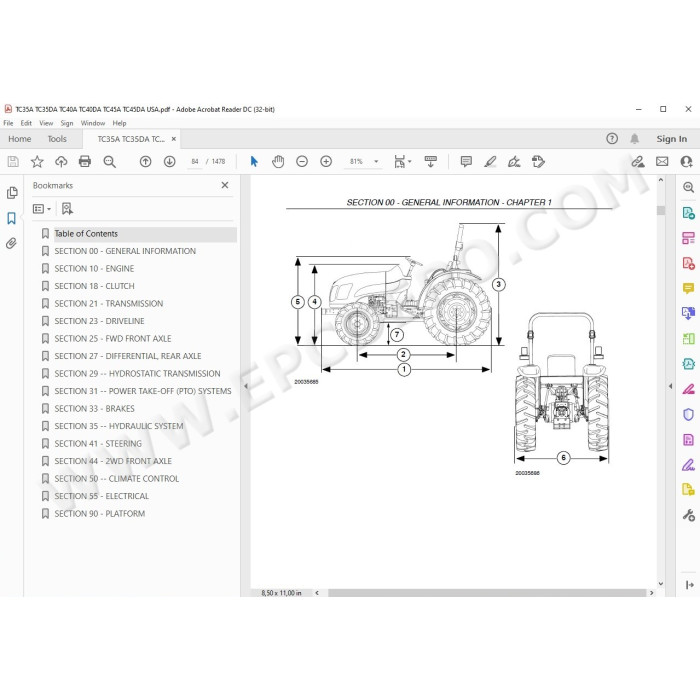Open the View menu
Image resolution: width=700 pixels, height=700 pixels.
click(46, 123)
